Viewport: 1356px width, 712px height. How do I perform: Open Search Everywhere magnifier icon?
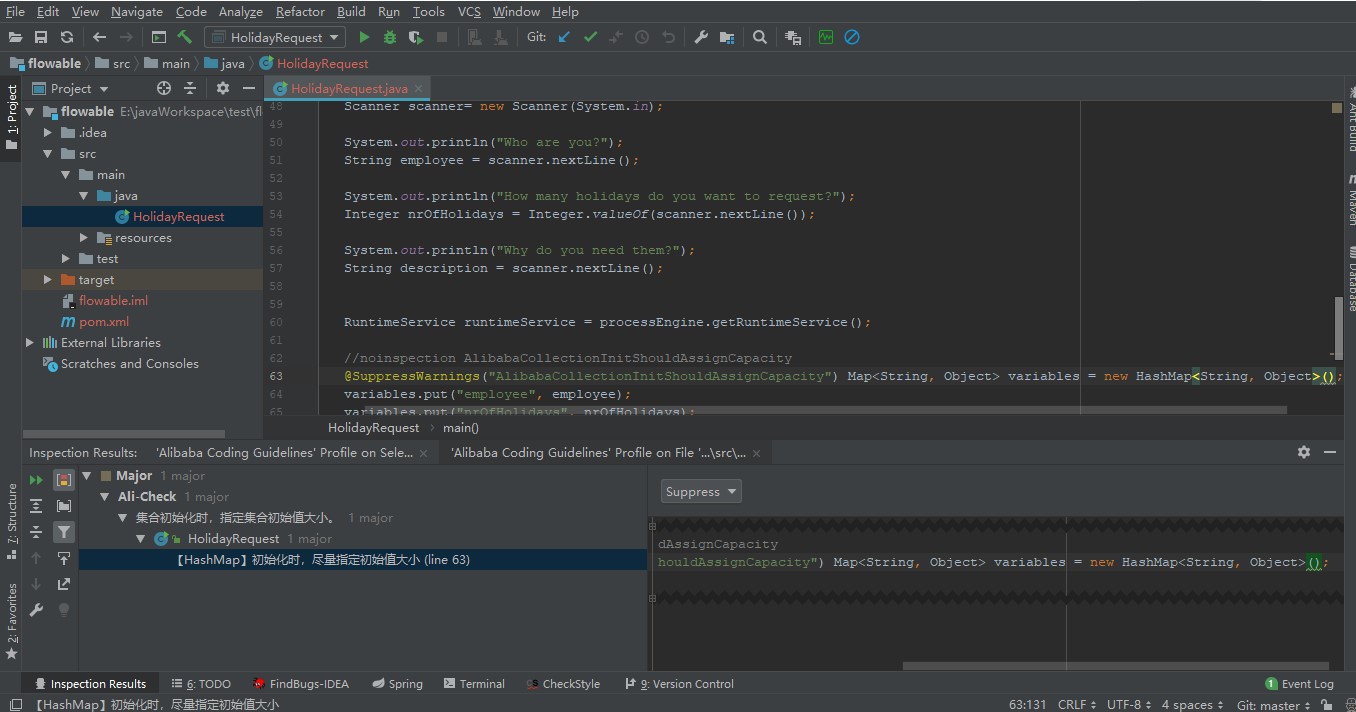click(x=760, y=37)
